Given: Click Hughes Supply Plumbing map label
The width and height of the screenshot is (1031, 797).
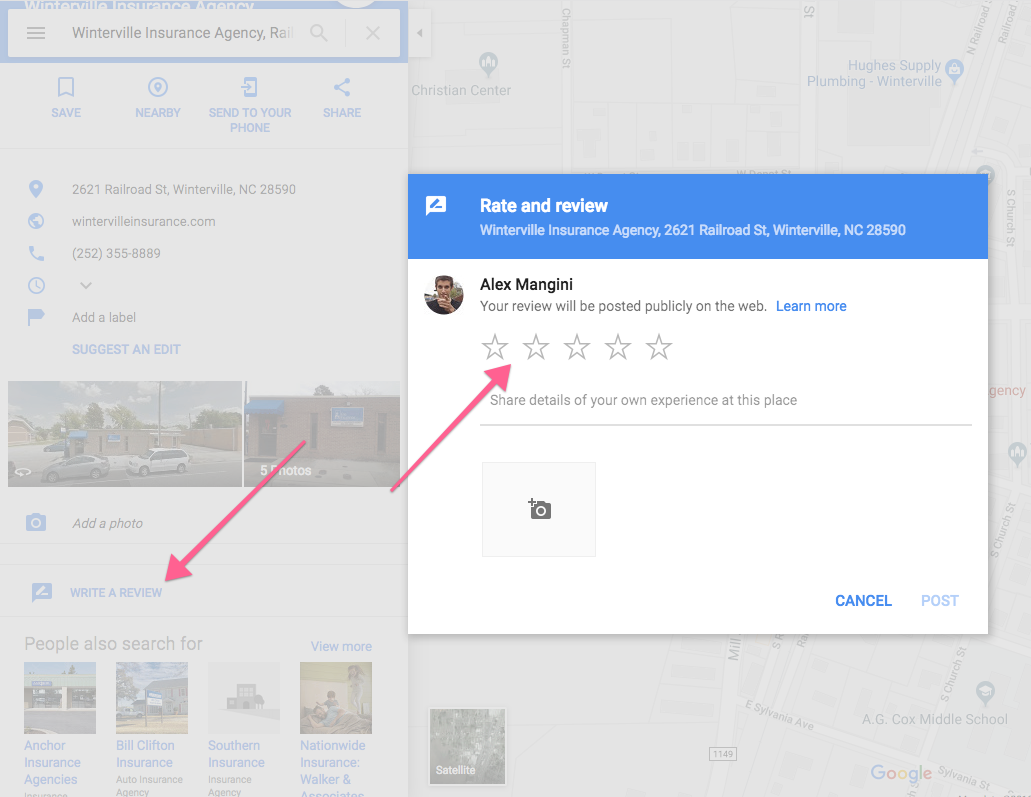Looking at the screenshot, I should (875, 74).
